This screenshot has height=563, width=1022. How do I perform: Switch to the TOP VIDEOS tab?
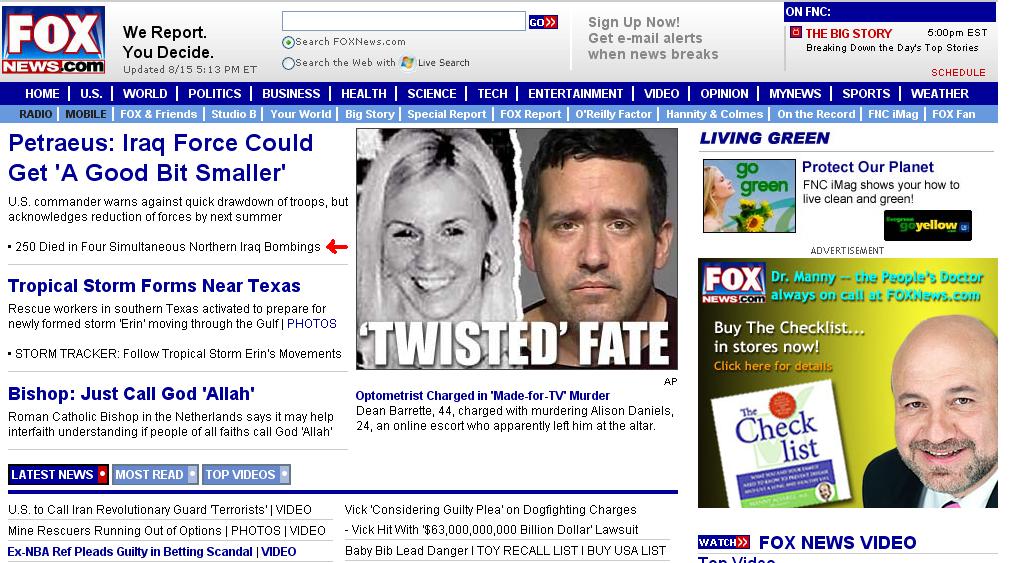[246, 474]
